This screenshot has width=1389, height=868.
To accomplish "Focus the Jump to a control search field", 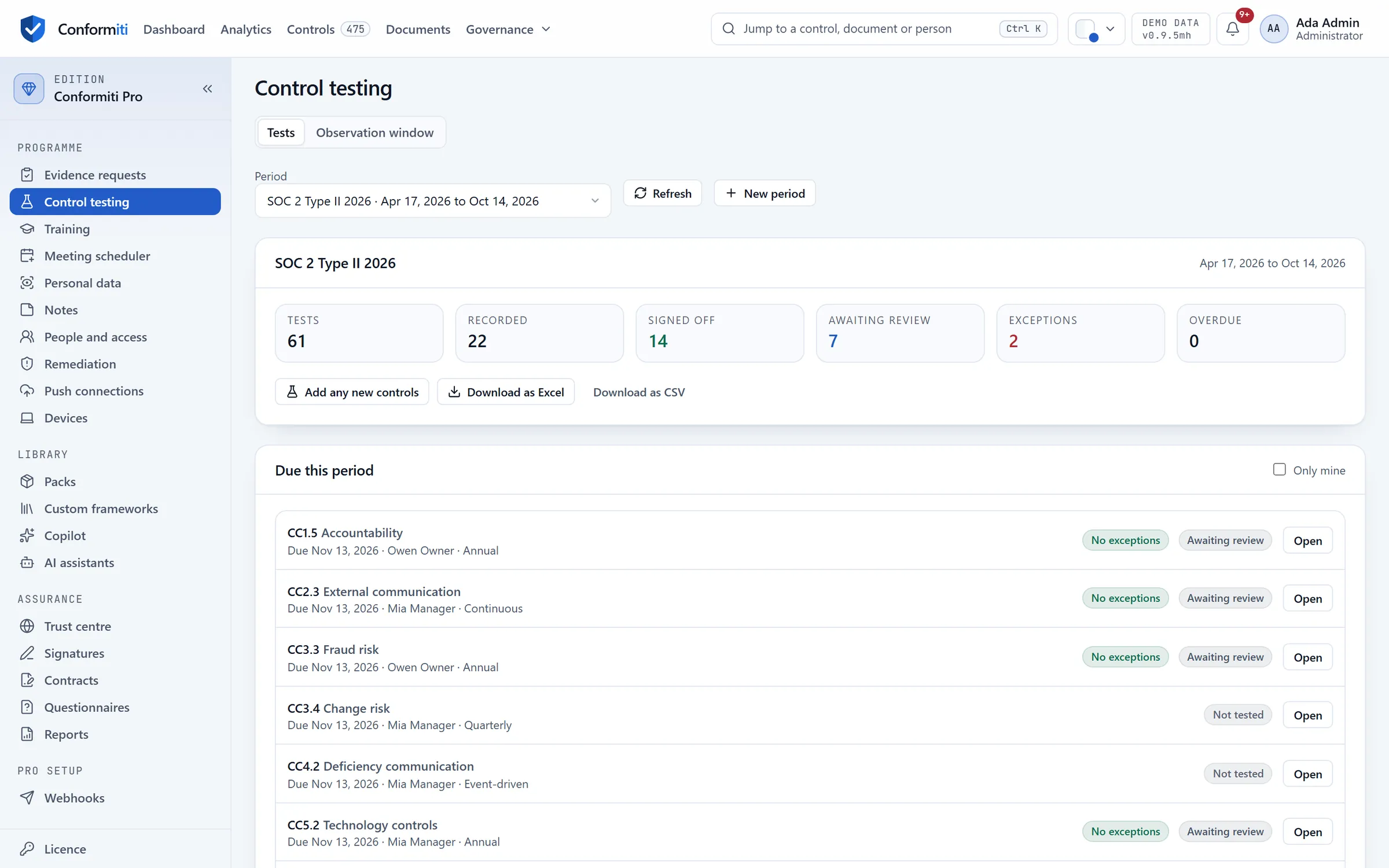I will coord(884,29).
